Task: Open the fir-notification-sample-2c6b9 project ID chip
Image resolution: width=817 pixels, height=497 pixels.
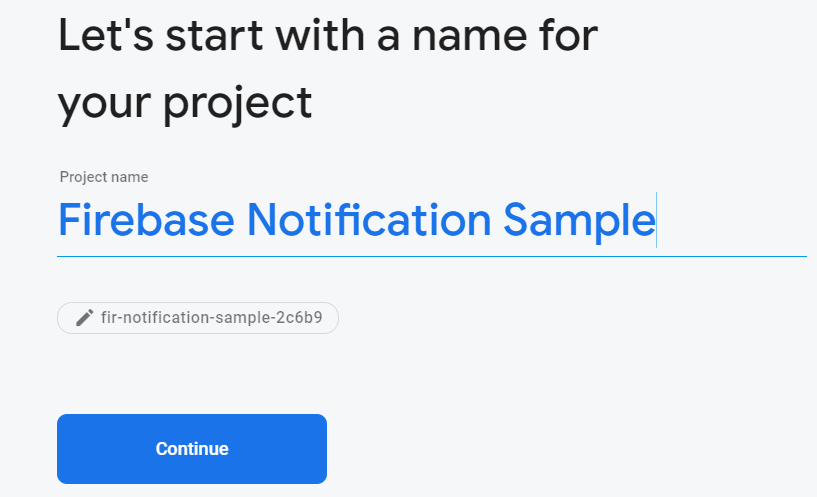Action: pyautogui.click(x=198, y=318)
